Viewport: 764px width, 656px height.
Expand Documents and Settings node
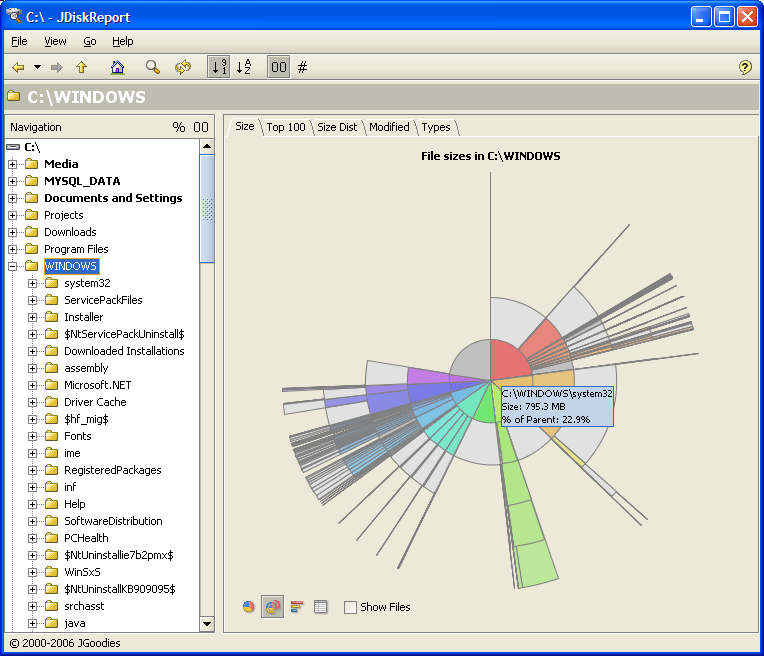[13, 198]
